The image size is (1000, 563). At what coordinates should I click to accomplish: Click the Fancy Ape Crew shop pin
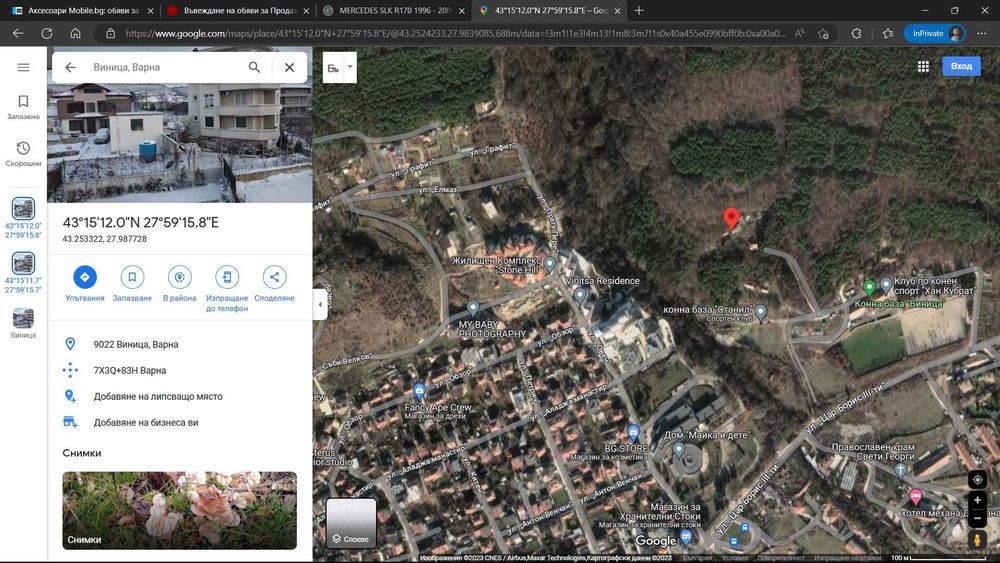point(419,390)
